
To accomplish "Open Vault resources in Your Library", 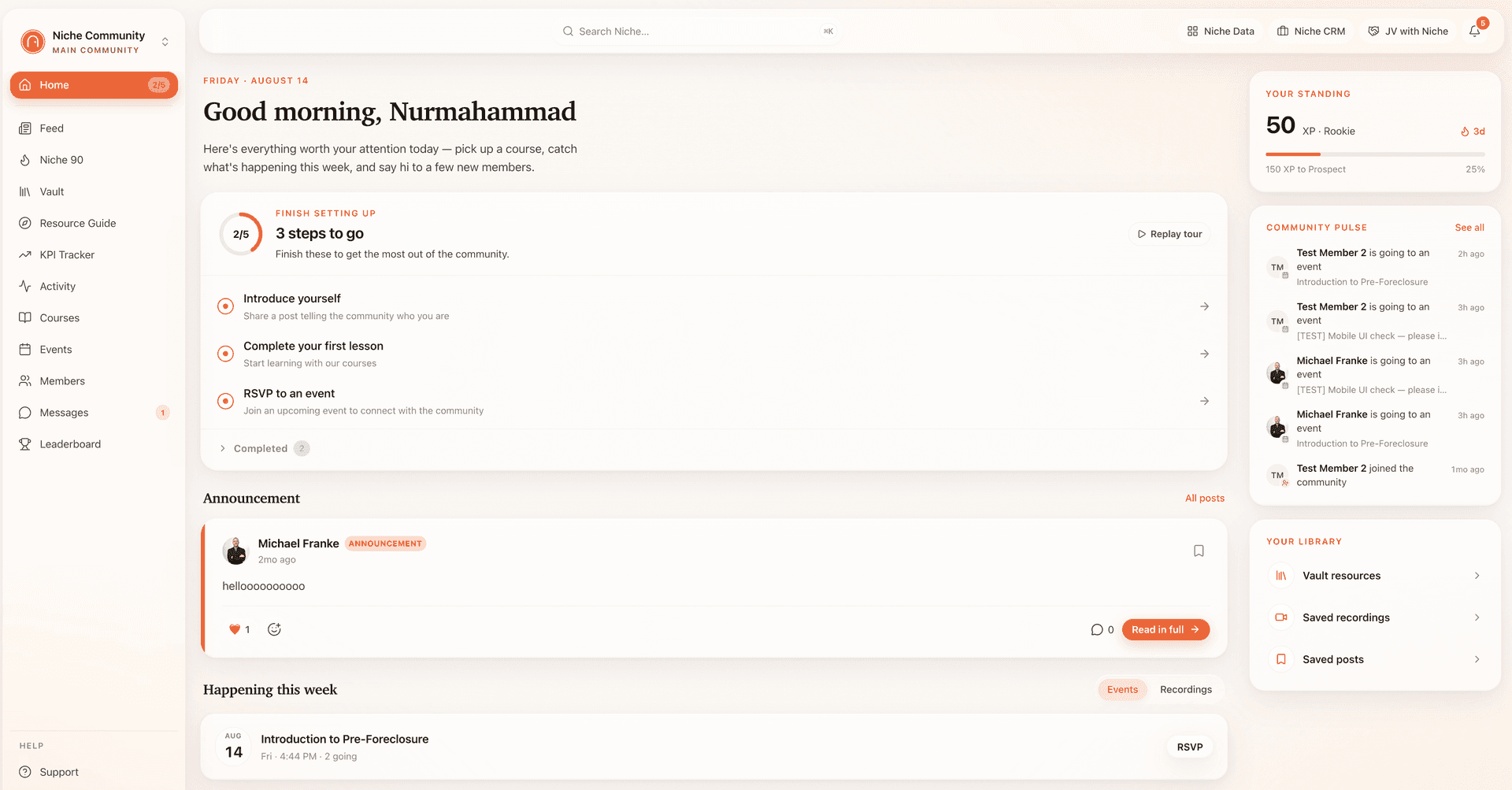I will 1375,576.
